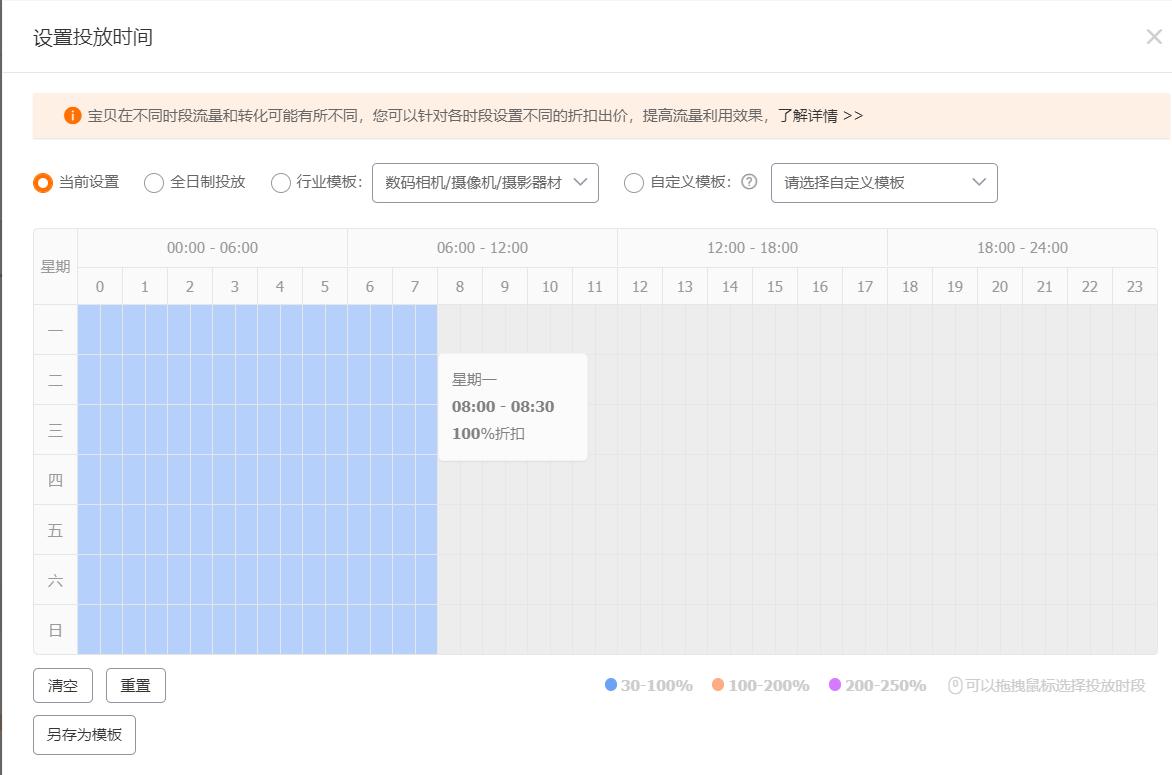Click the blue 30-100% legend dot

pyautogui.click(x=611, y=685)
